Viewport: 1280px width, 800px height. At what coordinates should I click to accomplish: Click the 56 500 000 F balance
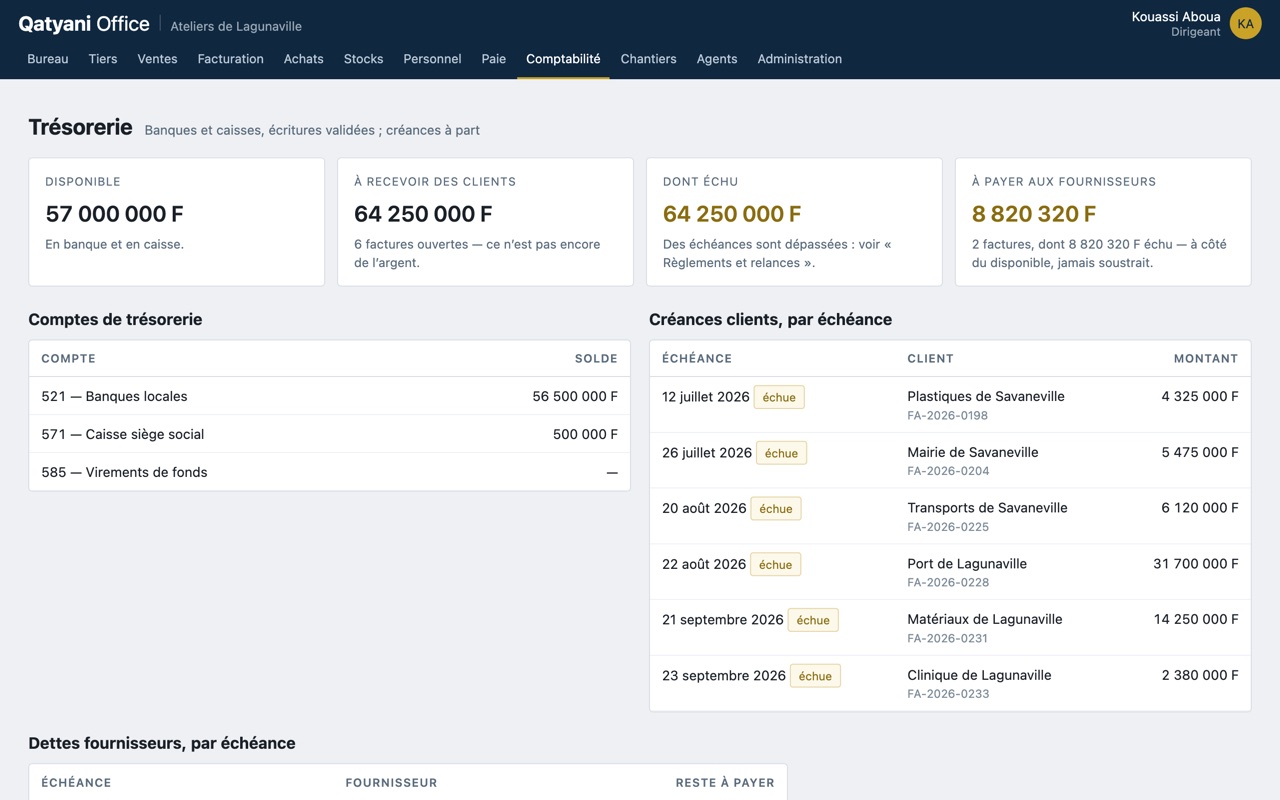(x=575, y=396)
